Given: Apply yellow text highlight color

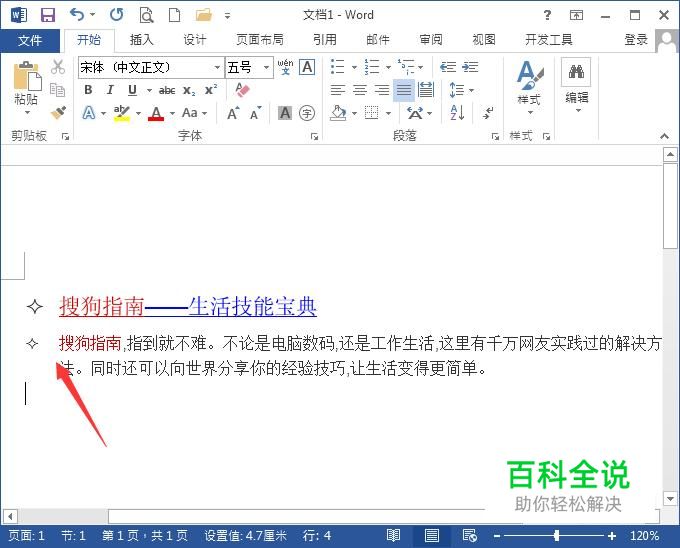Looking at the screenshot, I should coord(121,113).
